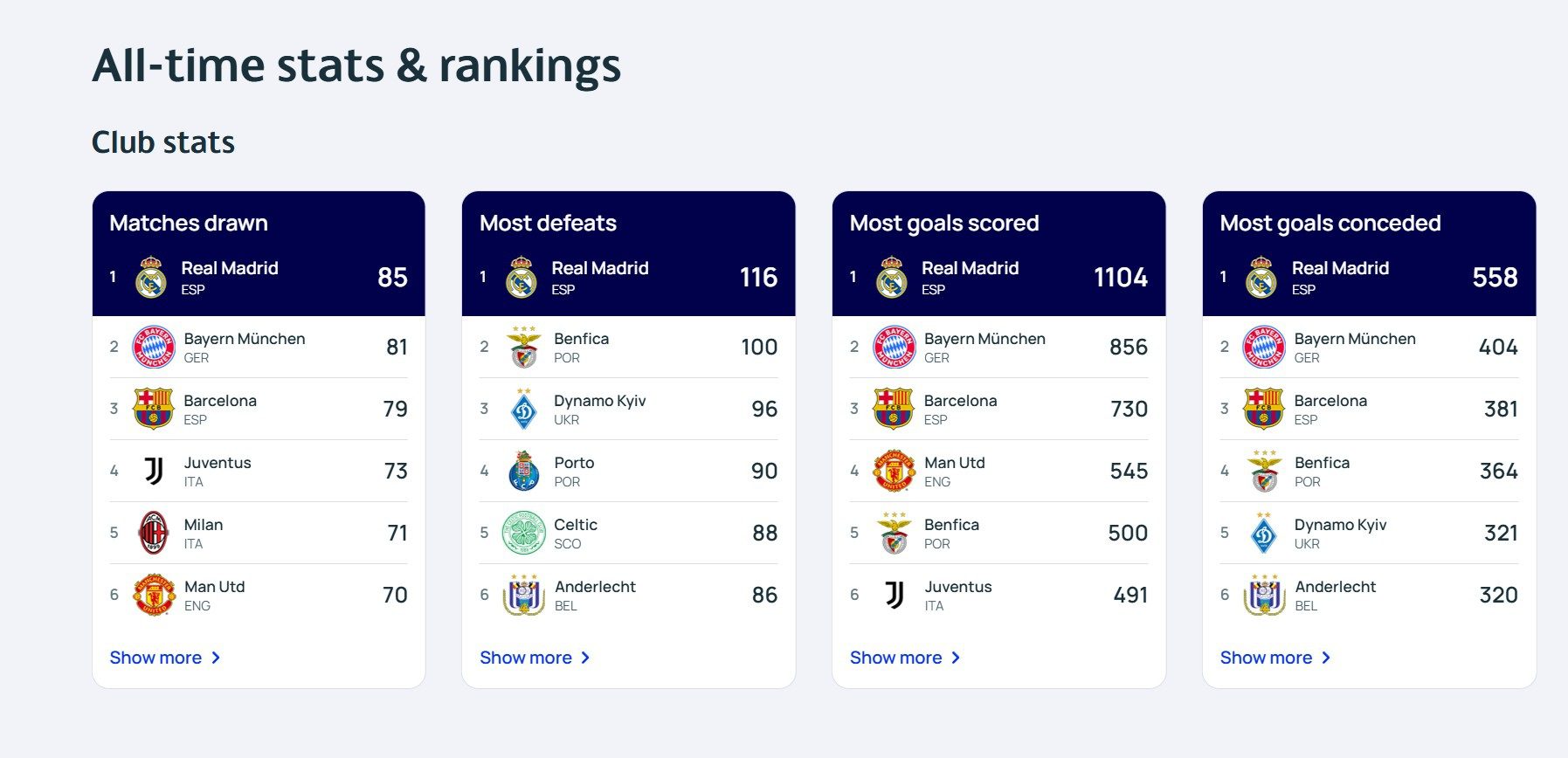Expand Most defeats list with Show more
The height and width of the screenshot is (758, 1568).
535,658
